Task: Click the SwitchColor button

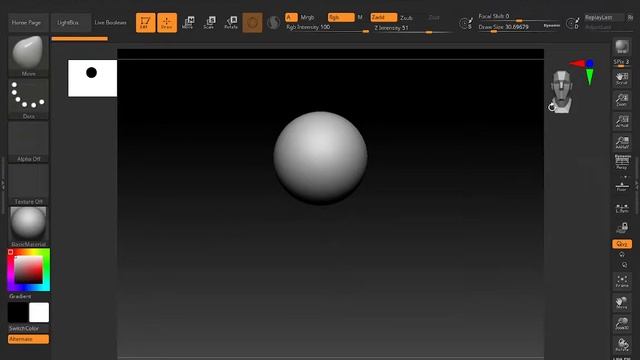Action: pyautogui.click(x=28, y=328)
